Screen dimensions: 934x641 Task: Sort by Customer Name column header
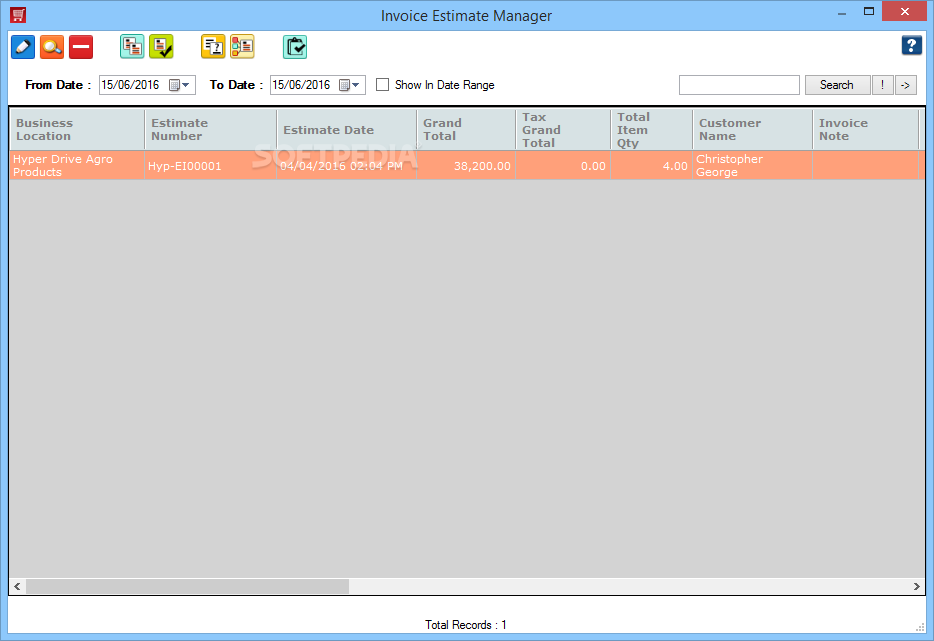point(753,129)
